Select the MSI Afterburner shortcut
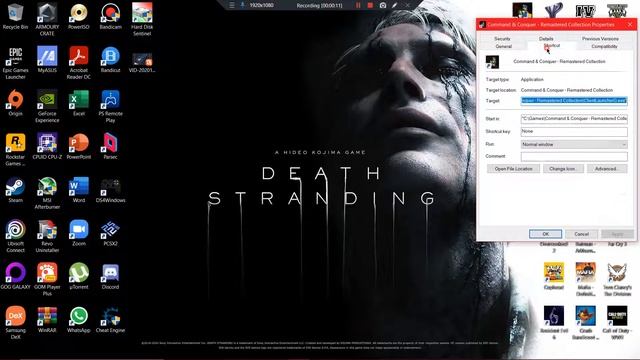This screenshot has width=640, height=360. point(47,193)
